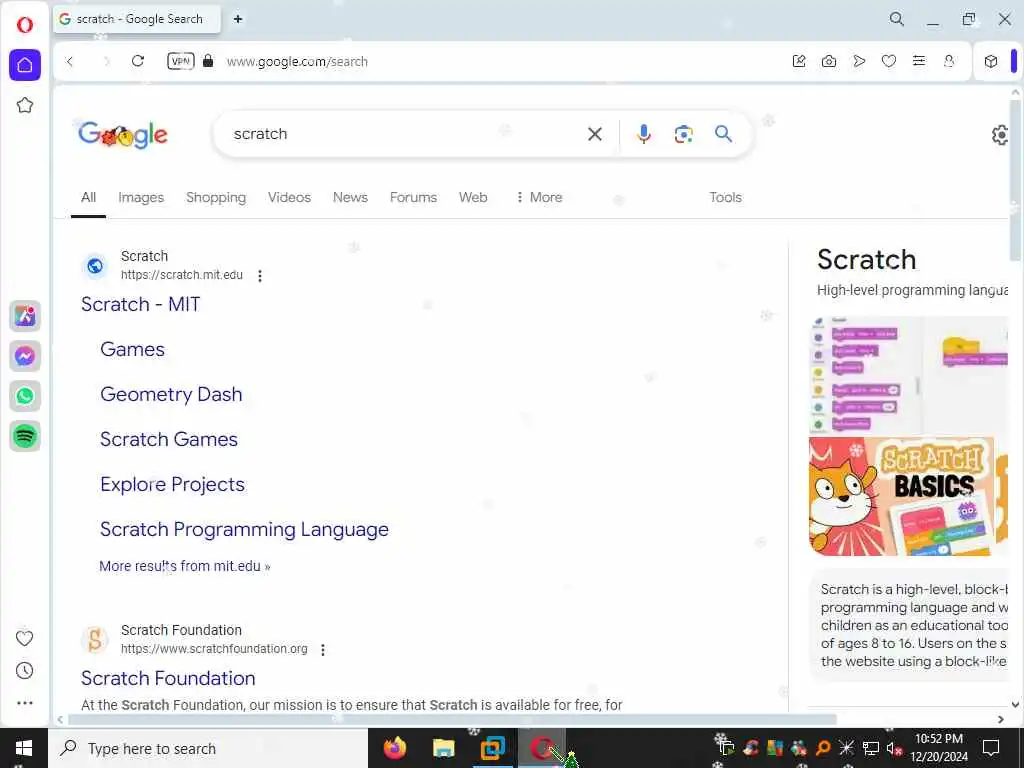This screenshot has height=768, width=1024.
Task: Open the notification center speech bubble icon
Action: click(991, 748)
